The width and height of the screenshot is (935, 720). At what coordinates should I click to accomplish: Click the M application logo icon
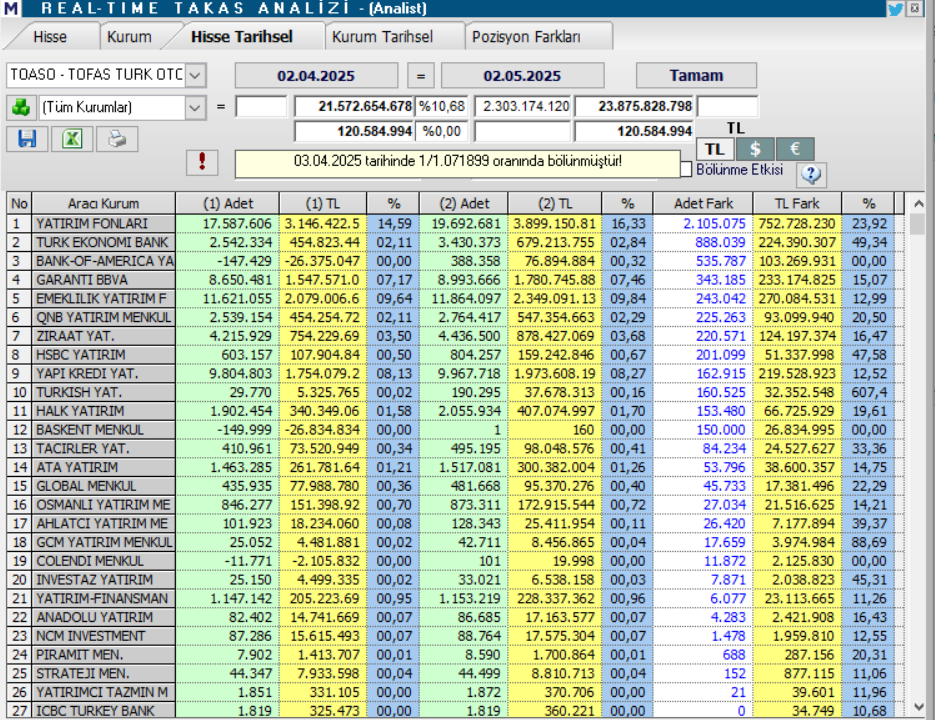(x=11, y=8)
